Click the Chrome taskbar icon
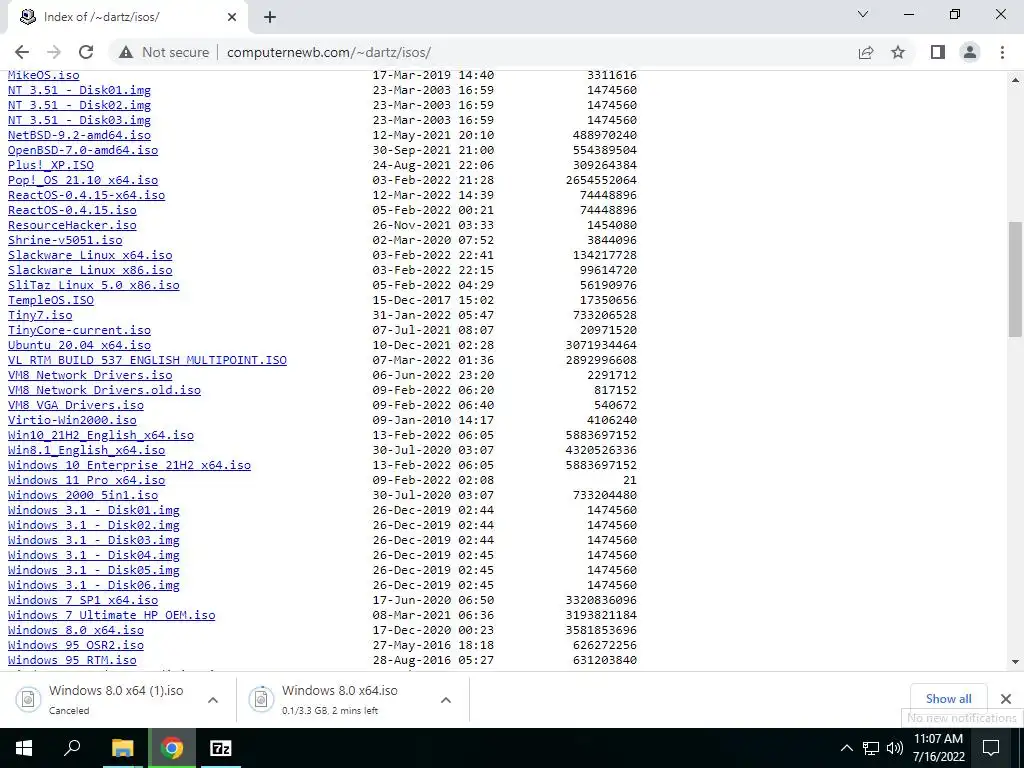This screenshot has height=768, width=1024. pos(172,748)
